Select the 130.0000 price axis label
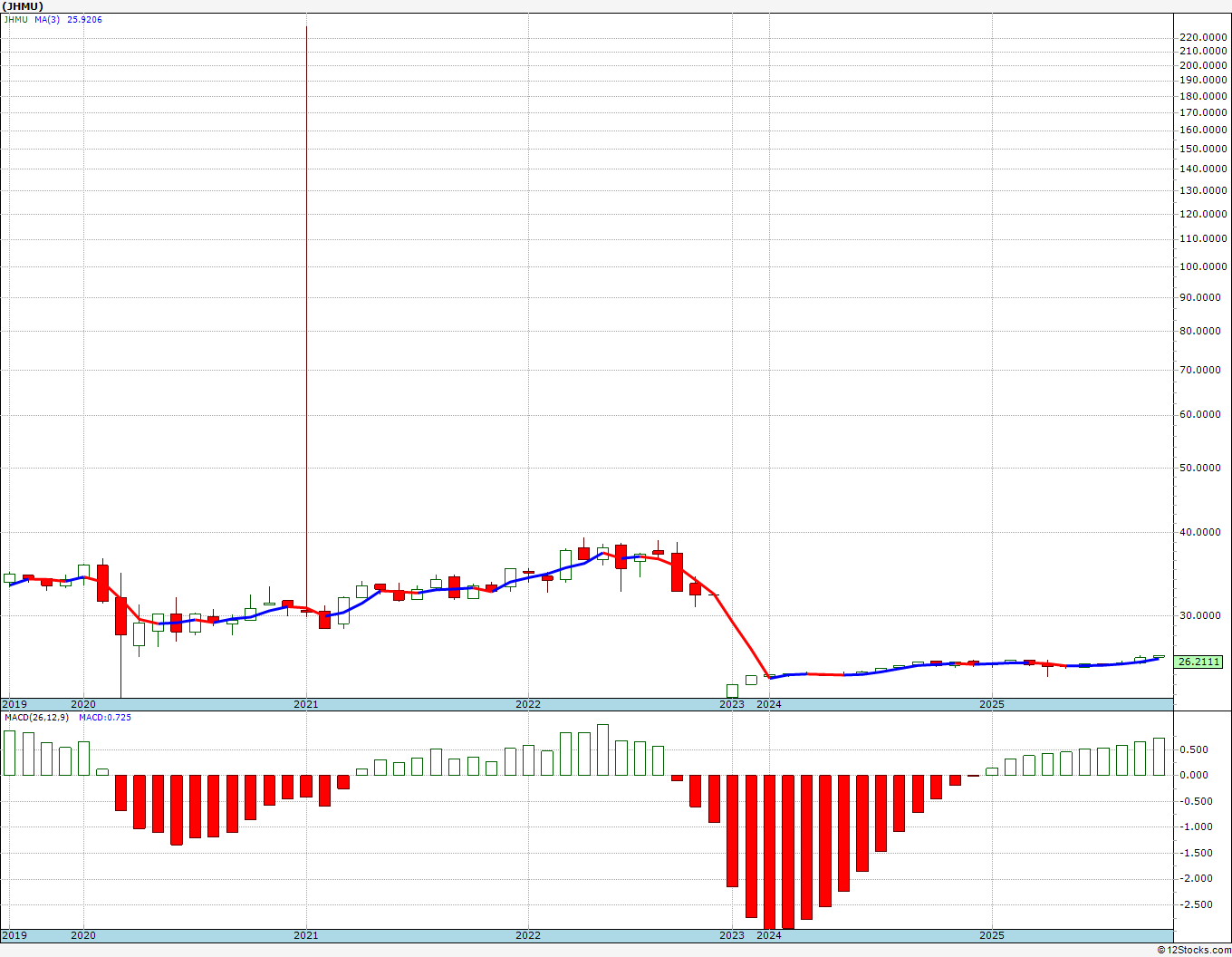Viewport: 1232px width, 957px height. 1203,190
